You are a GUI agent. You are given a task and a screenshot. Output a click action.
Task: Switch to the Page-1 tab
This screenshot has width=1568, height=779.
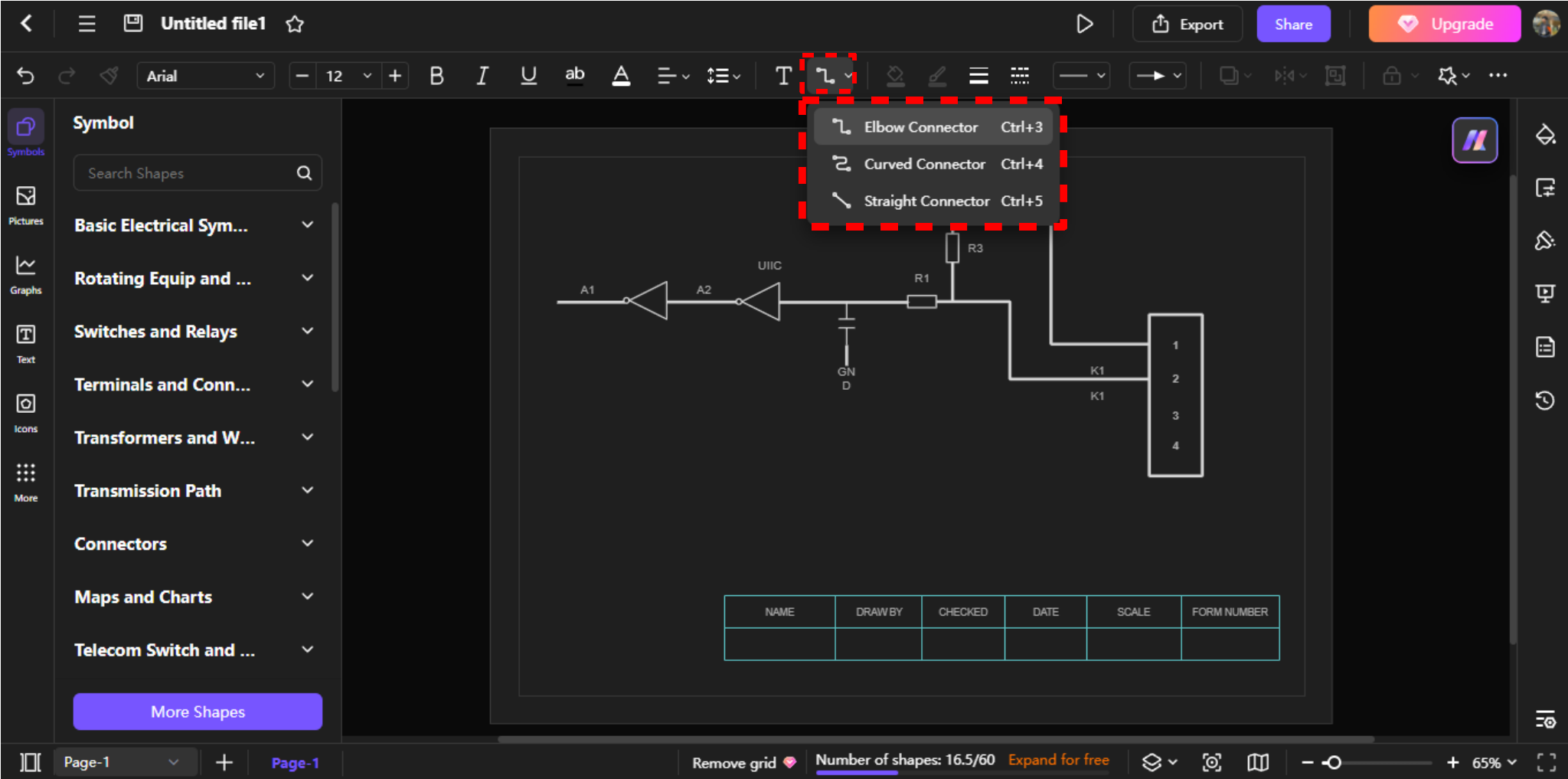(295, 763)
